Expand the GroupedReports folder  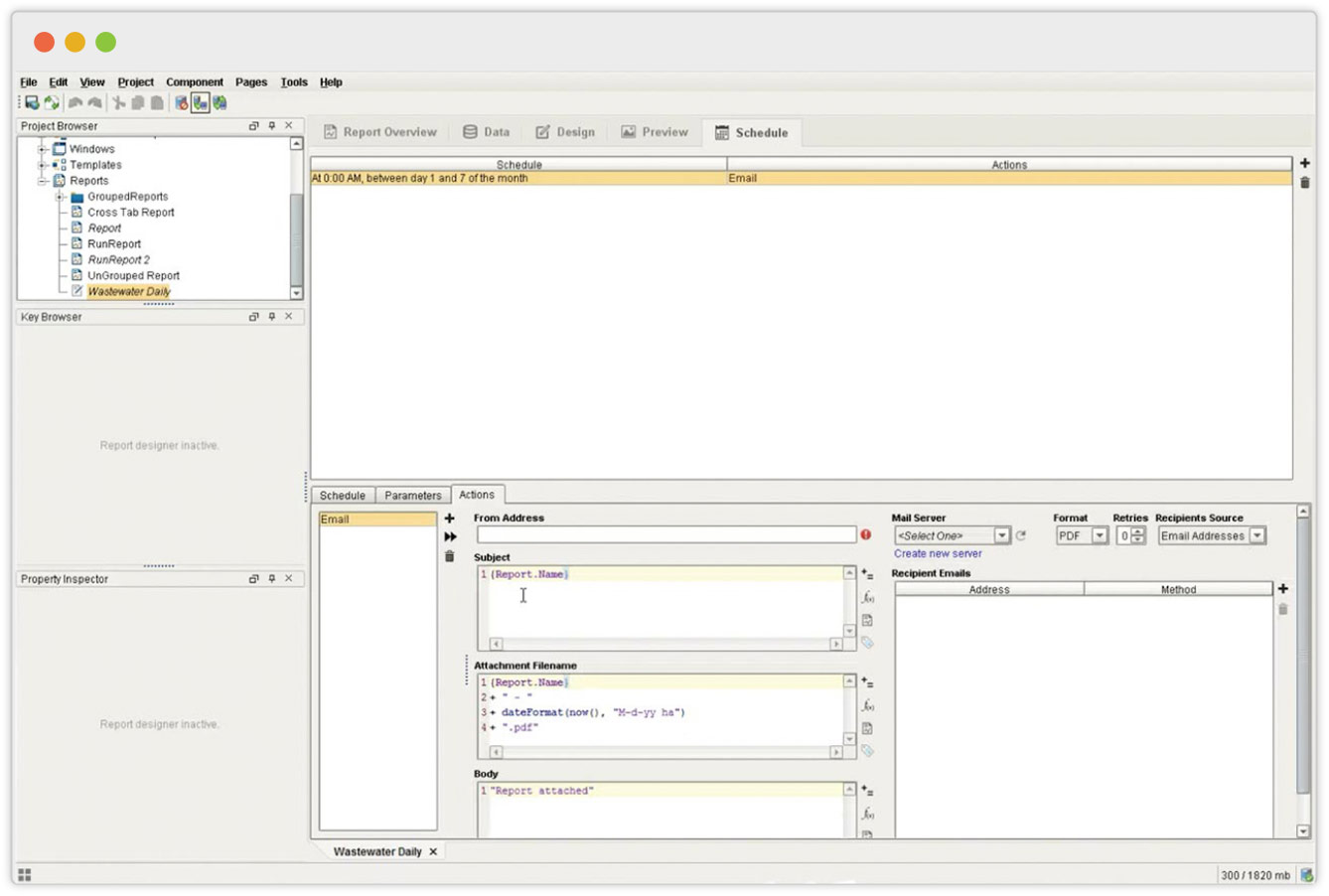tap(60, 197)
